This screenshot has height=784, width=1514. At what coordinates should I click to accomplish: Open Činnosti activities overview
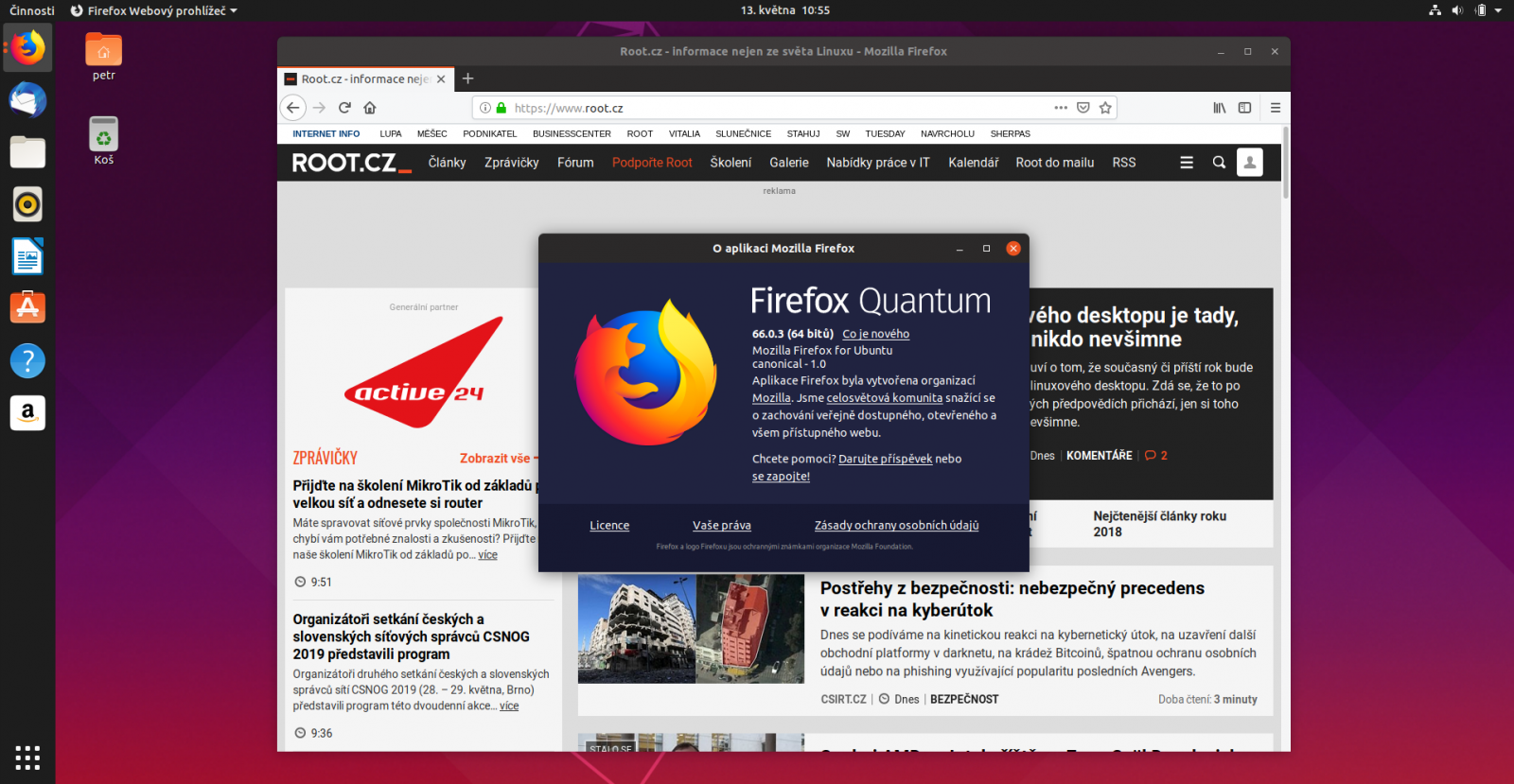[x=32, y=10]
